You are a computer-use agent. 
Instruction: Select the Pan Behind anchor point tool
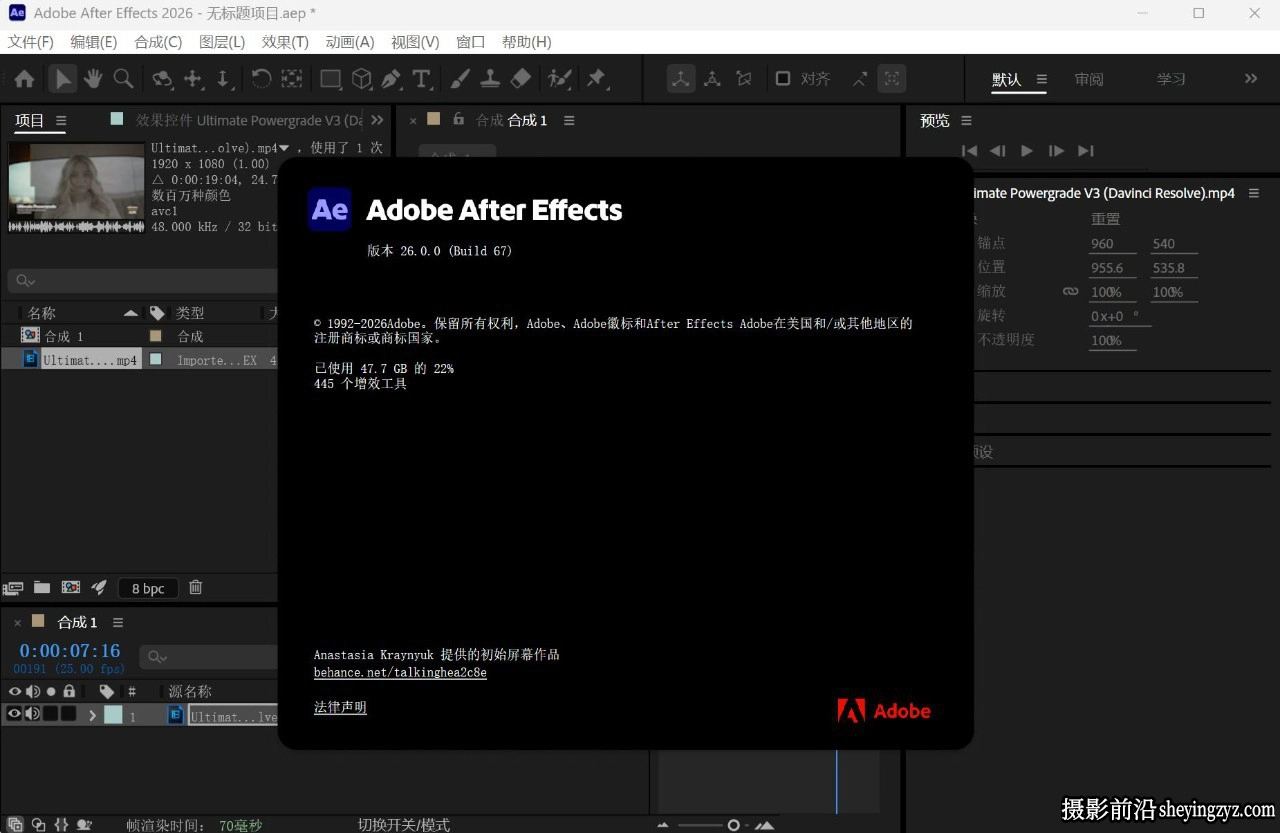tap(292, 79)
